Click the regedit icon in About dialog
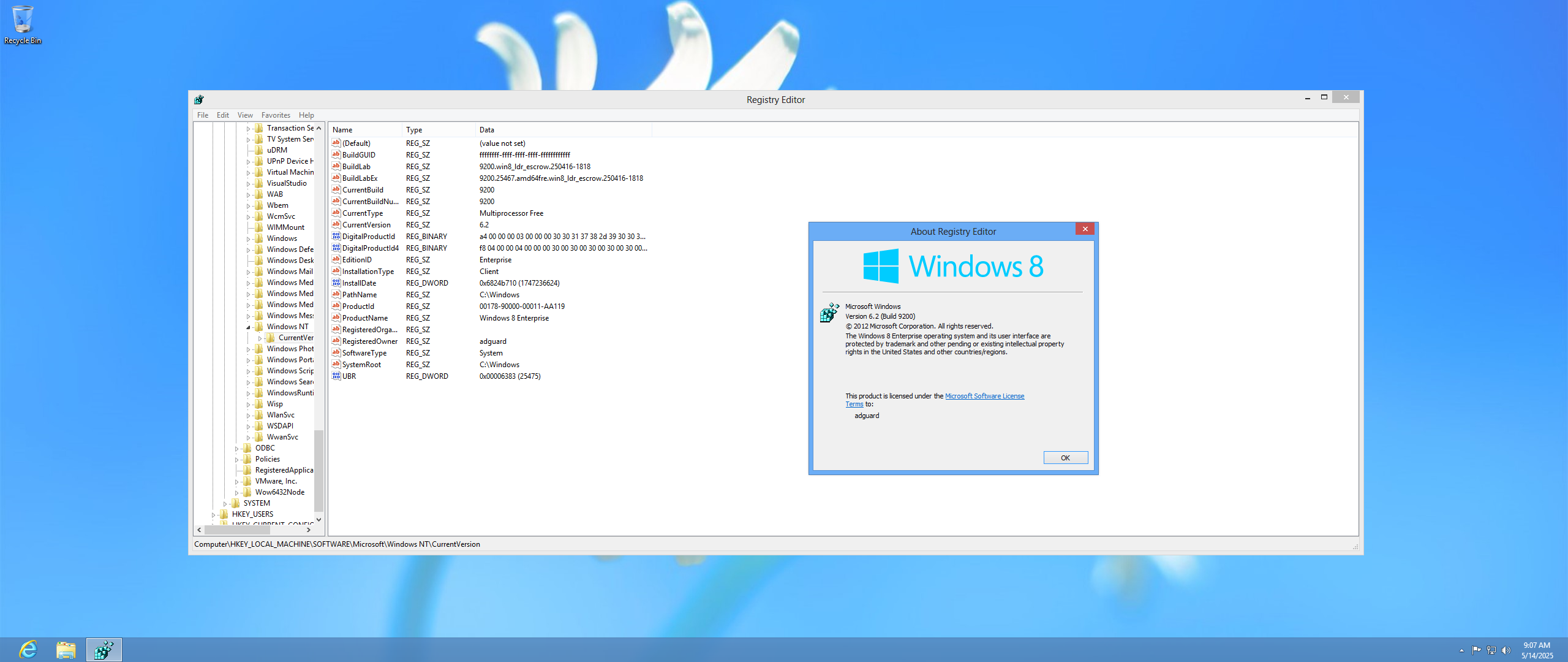Screen dimensions: 1568x662 829,312
